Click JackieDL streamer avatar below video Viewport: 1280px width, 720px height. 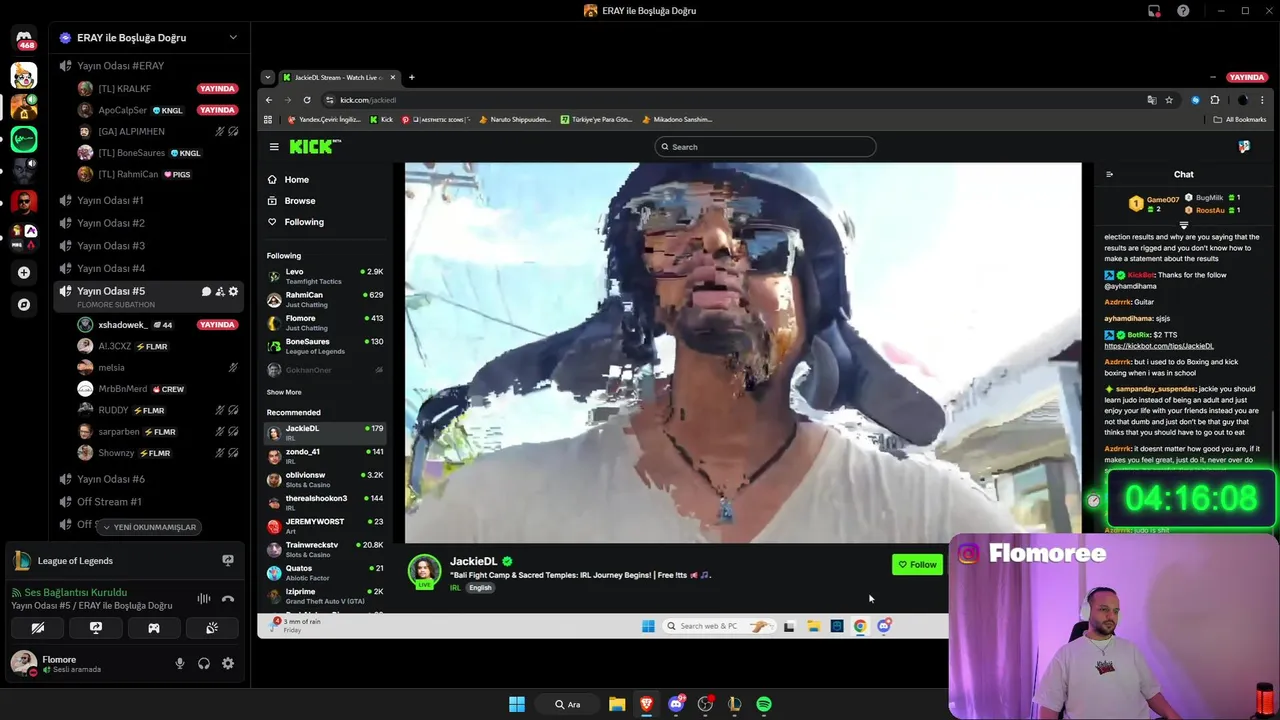click(424, 570)
